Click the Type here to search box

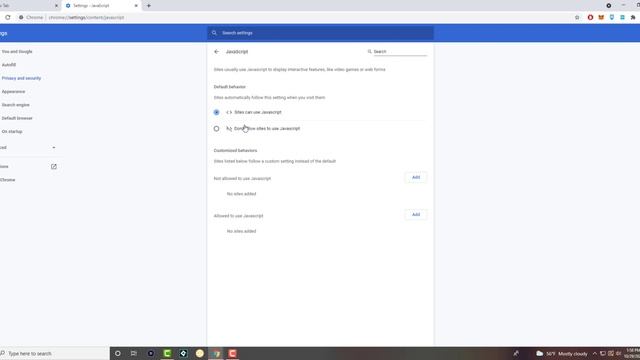(x=54, y=353)
